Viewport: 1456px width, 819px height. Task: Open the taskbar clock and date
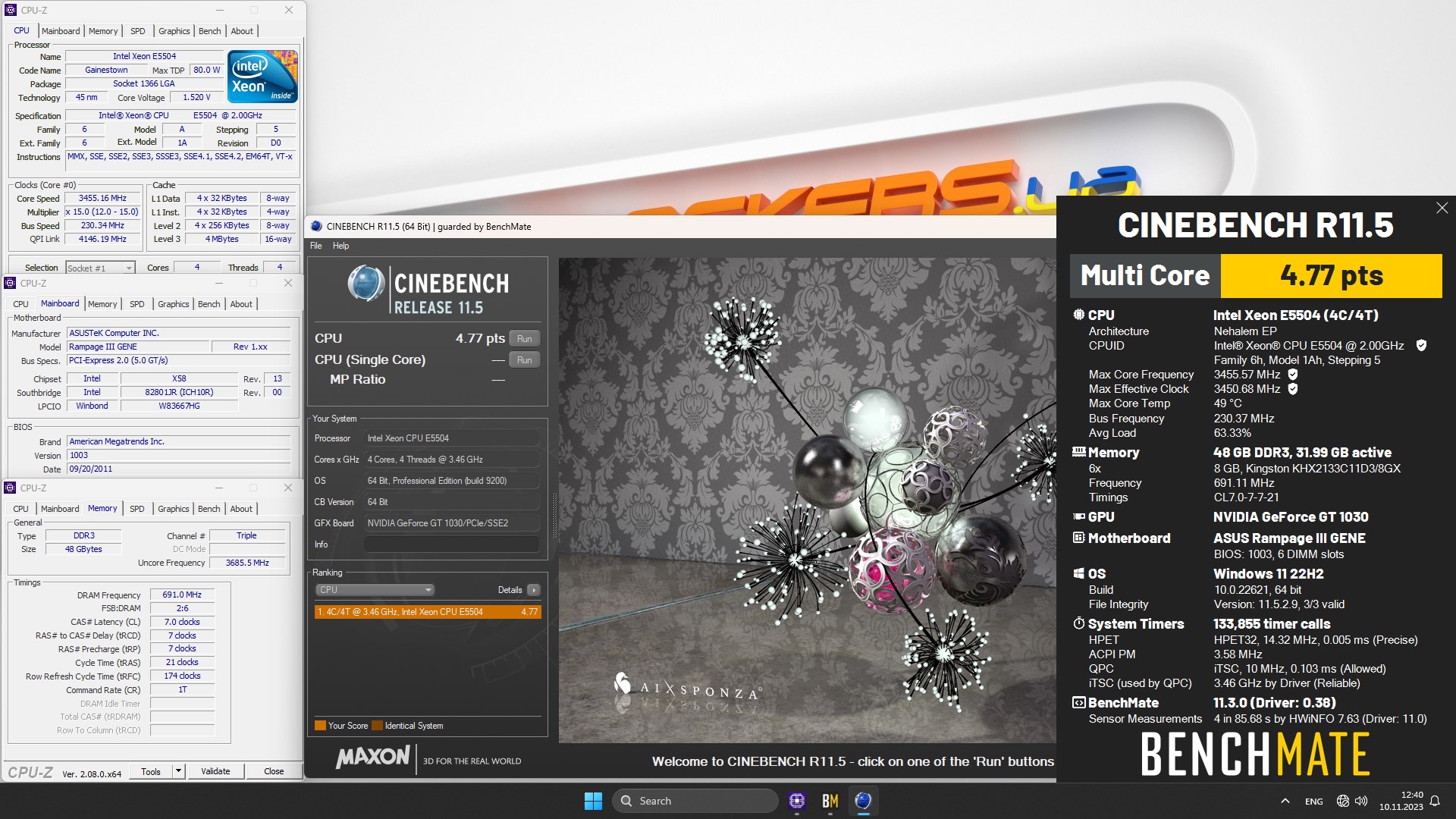1401,801
